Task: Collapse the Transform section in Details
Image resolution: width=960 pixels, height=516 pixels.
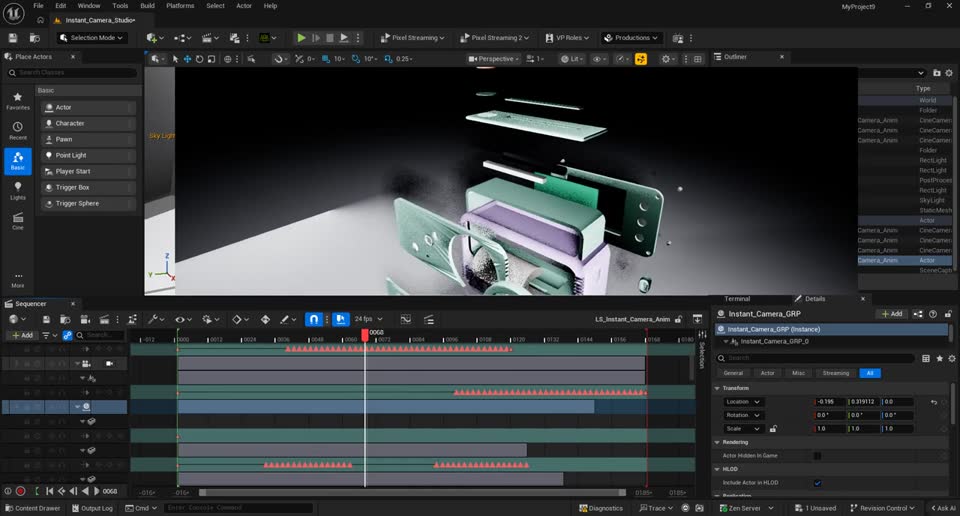Action: [717, 388]
